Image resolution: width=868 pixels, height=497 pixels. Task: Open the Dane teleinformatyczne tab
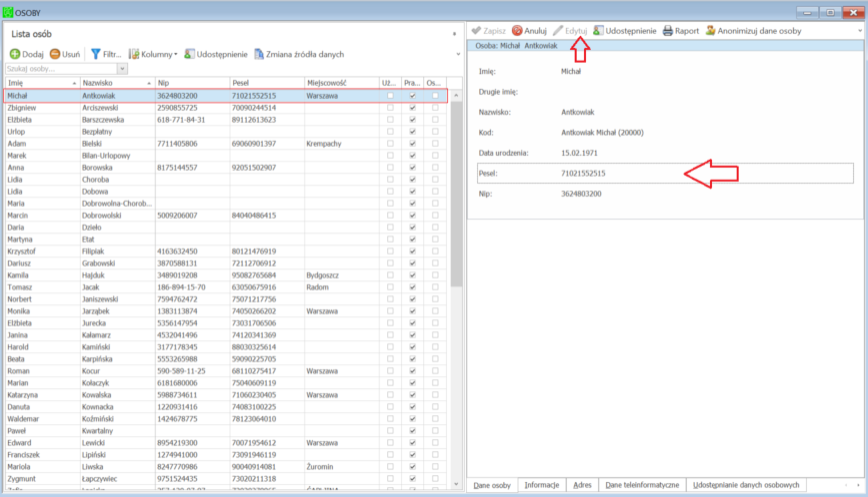tap(642, 485)
